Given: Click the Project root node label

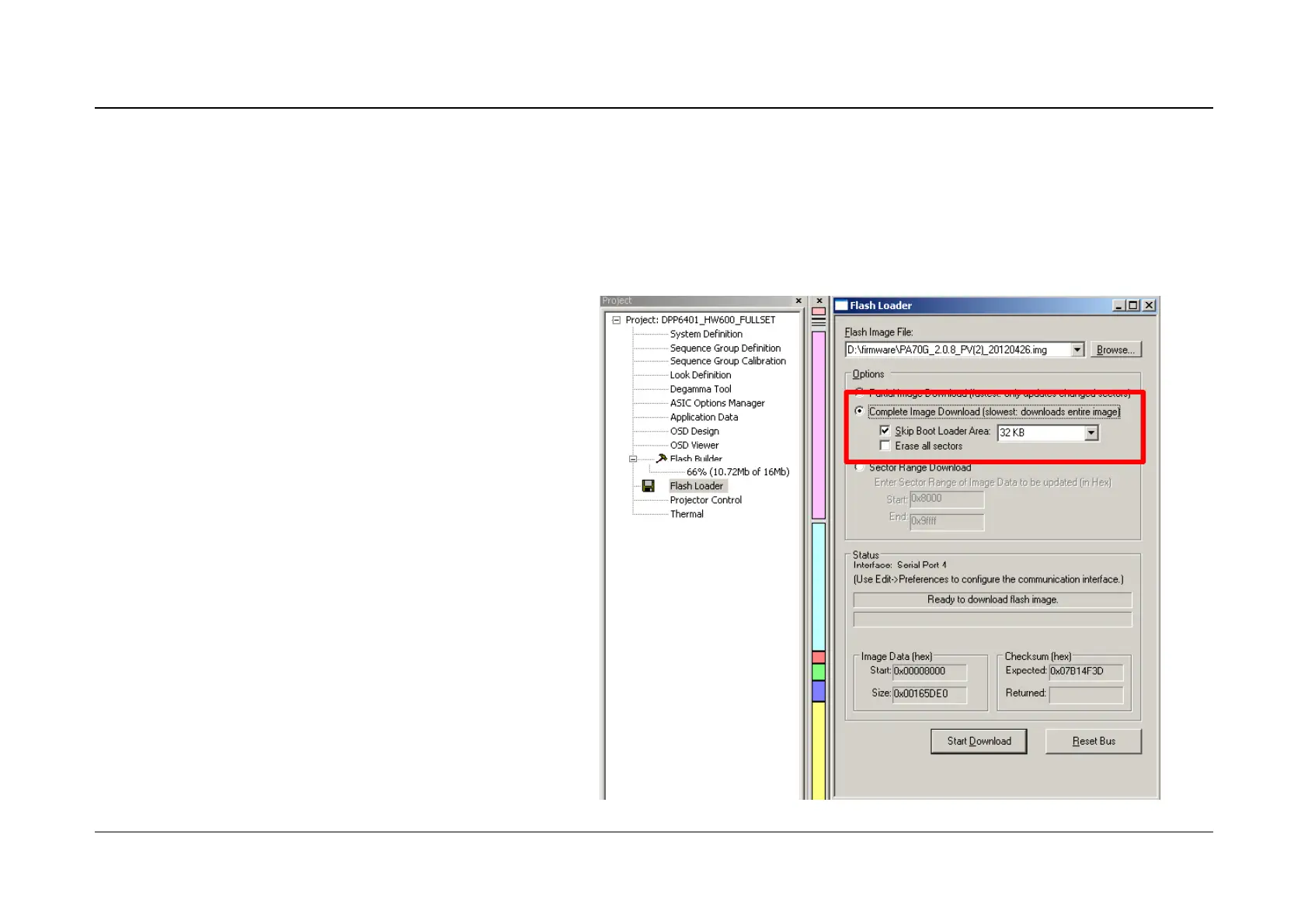Looking at the screenshot, I should click(x=701, y=320).
